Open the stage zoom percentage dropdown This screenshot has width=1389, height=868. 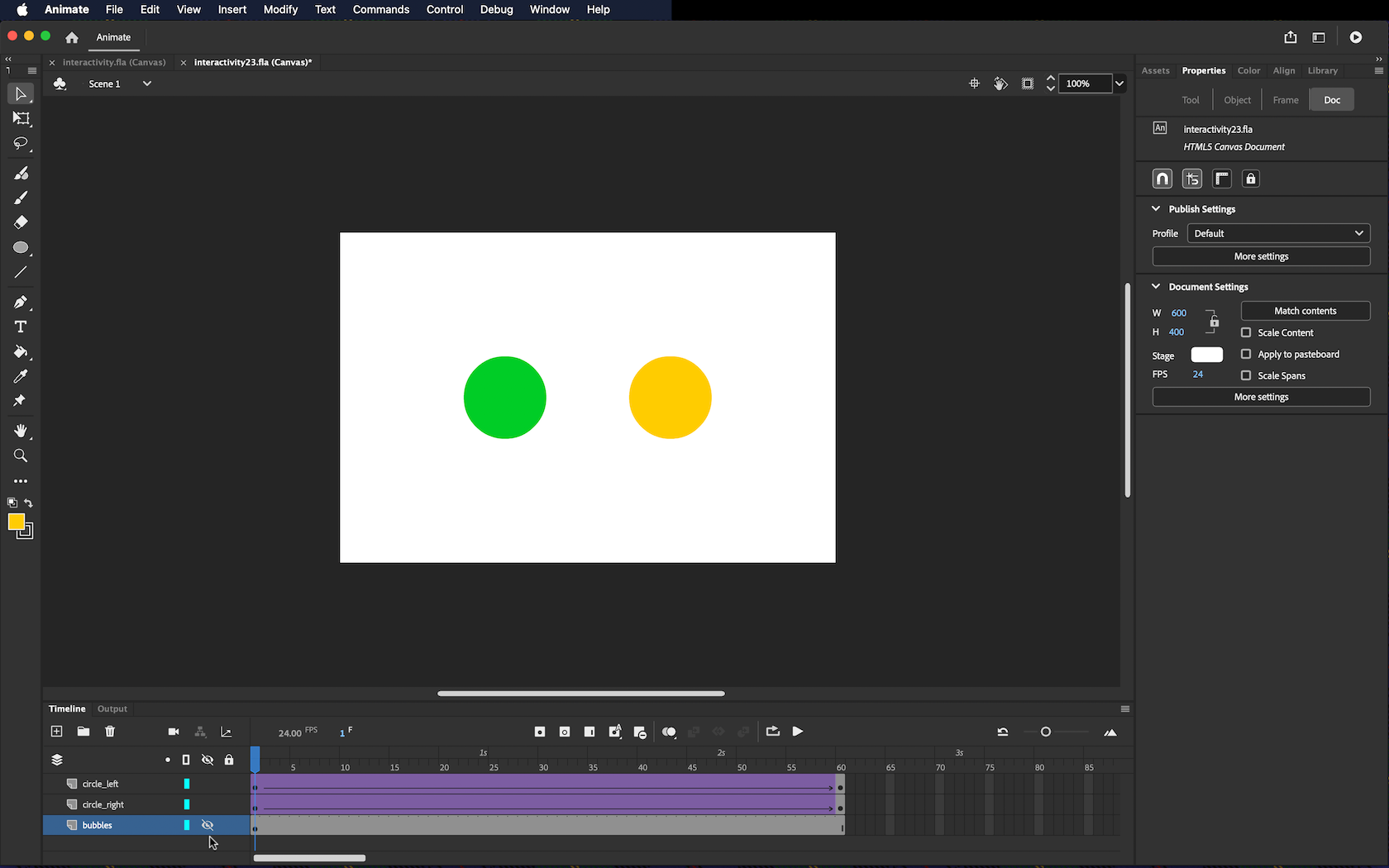(x=1119, y=83)
